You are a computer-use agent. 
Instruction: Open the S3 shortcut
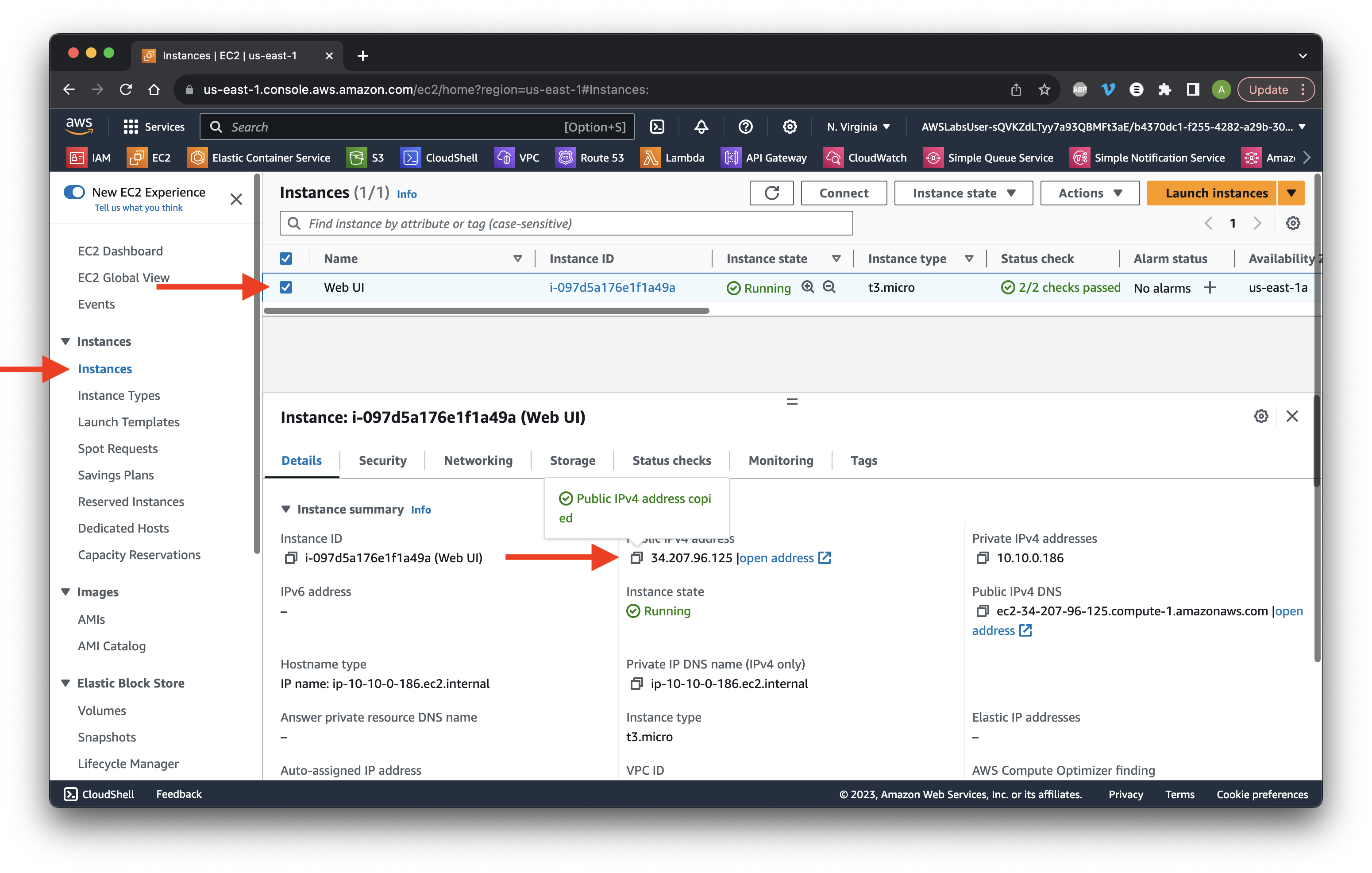pyautogui.click(x=365, y=157)
